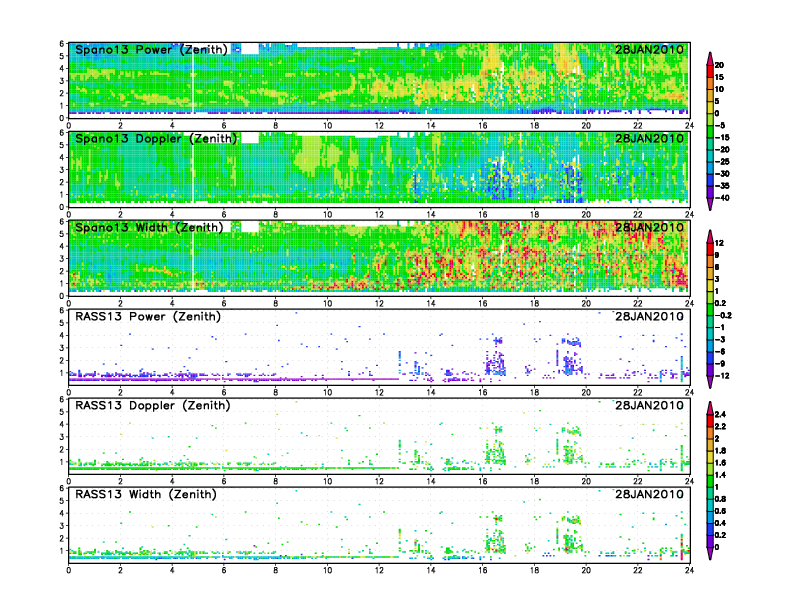This screenshot has height=612, width=792.
Task: Click the purple bottom arrow of the lowest colorbar
Action: (x=710, y=553)
